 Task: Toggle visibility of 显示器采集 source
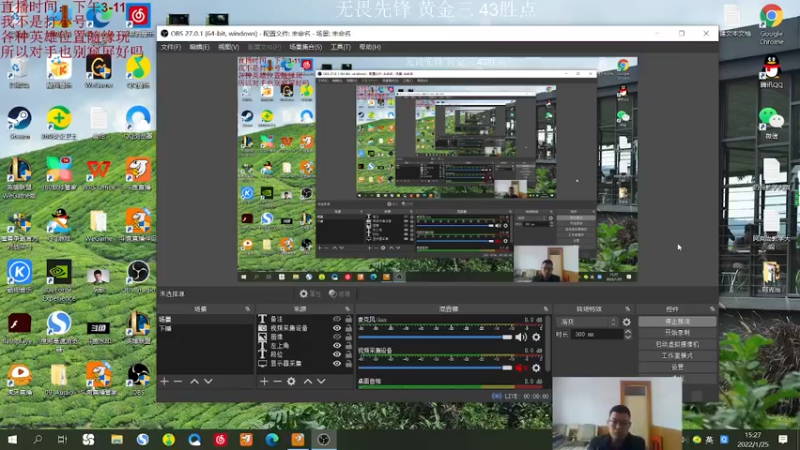point(337,363)
